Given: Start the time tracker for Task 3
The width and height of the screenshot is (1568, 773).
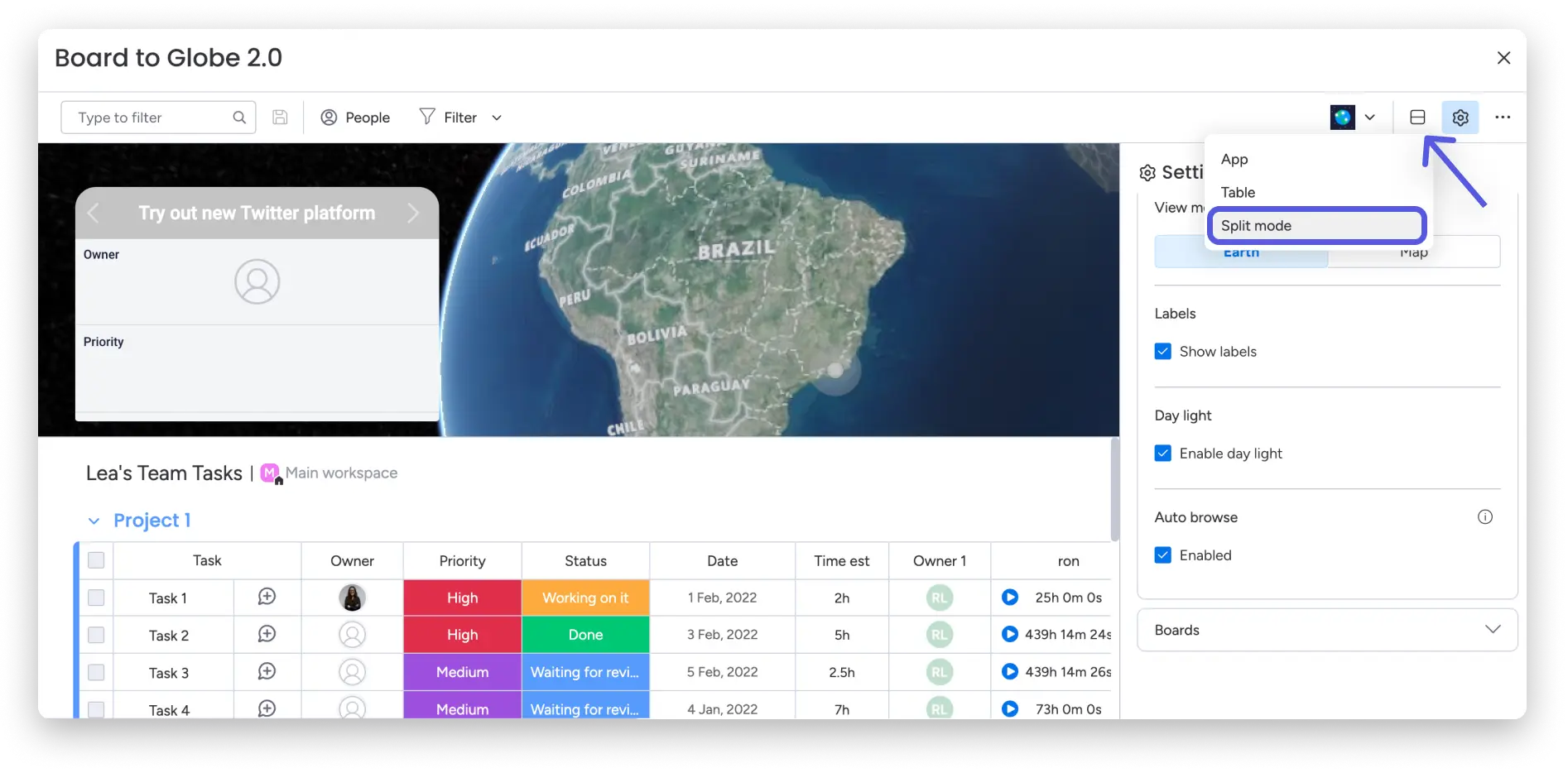Looking at the screenshot, I should 1010,671.
